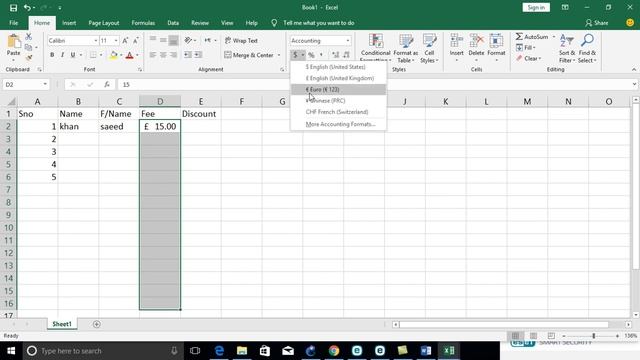Screen dimensions: 640x360
Task: Toggle Underline formatting
Action: pos(73,55)
